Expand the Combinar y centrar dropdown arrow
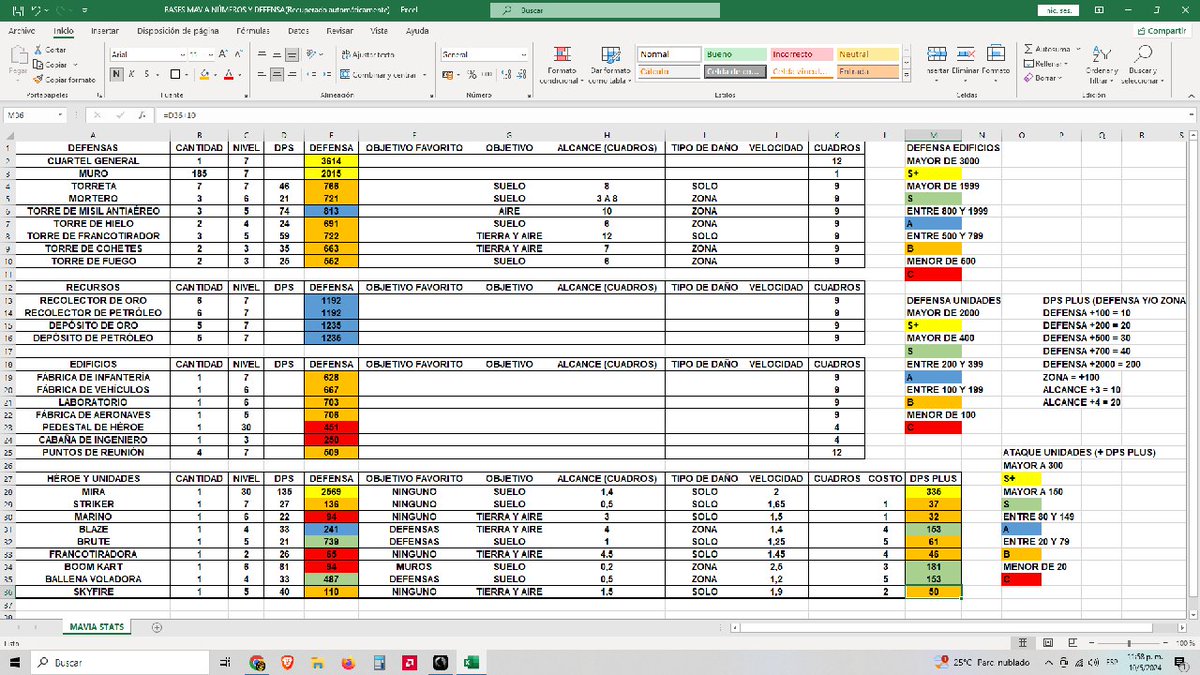Screen dimensions: 1200x675 pos(424,74)
